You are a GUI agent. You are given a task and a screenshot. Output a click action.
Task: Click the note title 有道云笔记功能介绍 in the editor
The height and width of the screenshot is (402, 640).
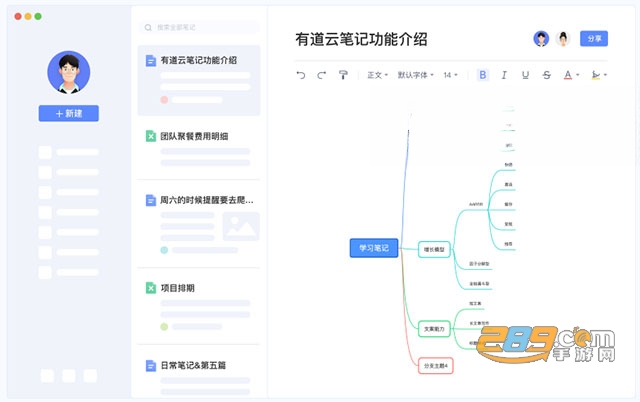click(x=361, y=40)
